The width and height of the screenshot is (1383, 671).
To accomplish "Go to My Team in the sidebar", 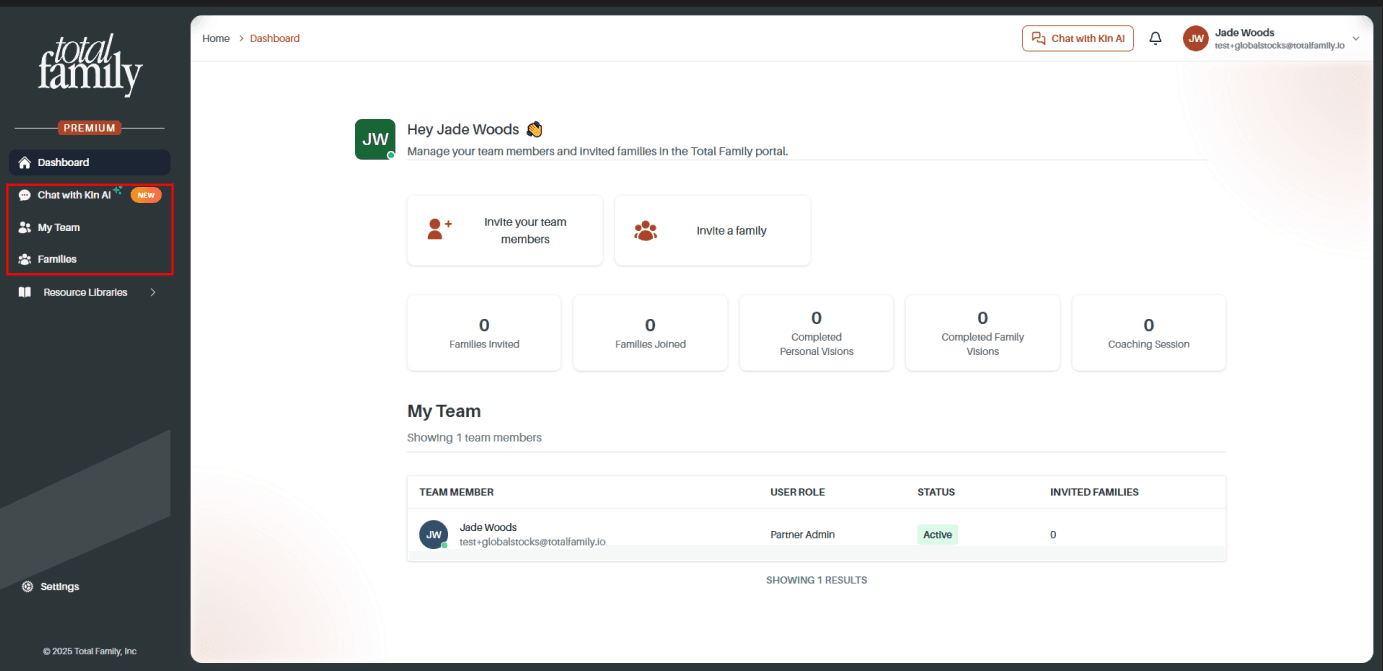I will (x=90, y=227).
